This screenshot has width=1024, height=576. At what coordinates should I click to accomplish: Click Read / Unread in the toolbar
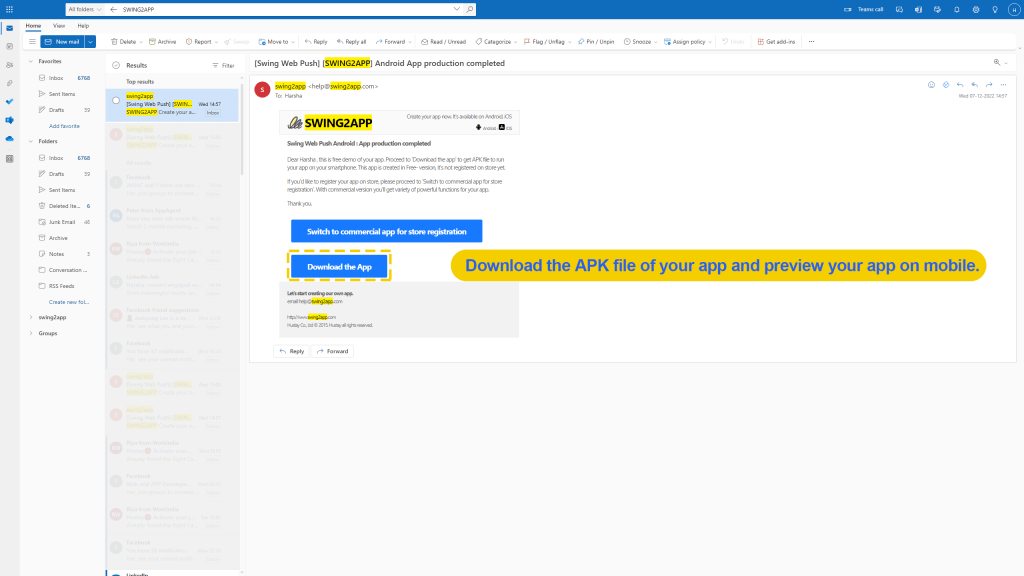tap(443, 42)
